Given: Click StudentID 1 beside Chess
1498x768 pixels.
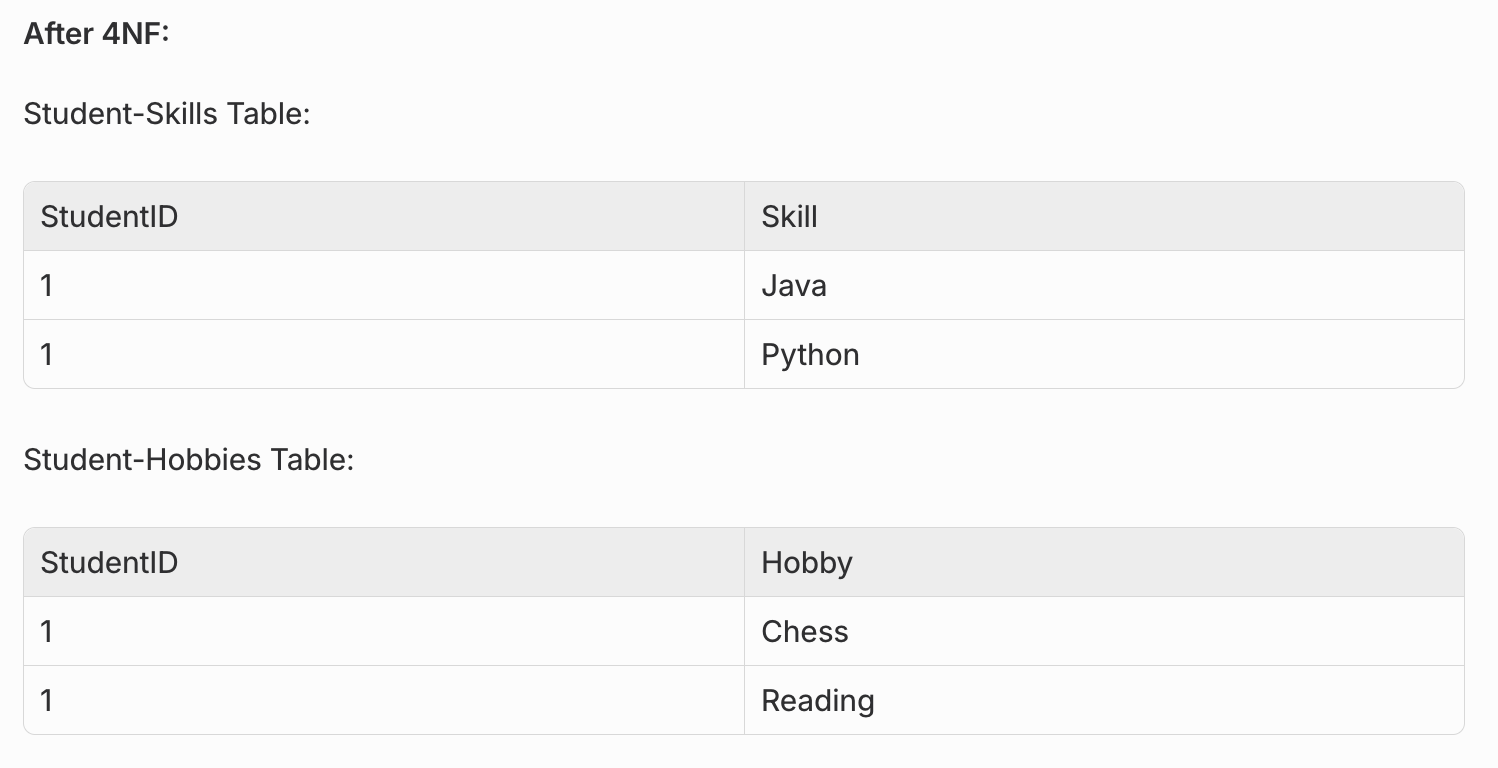Looking at the screenshot, I should [47, 632].
